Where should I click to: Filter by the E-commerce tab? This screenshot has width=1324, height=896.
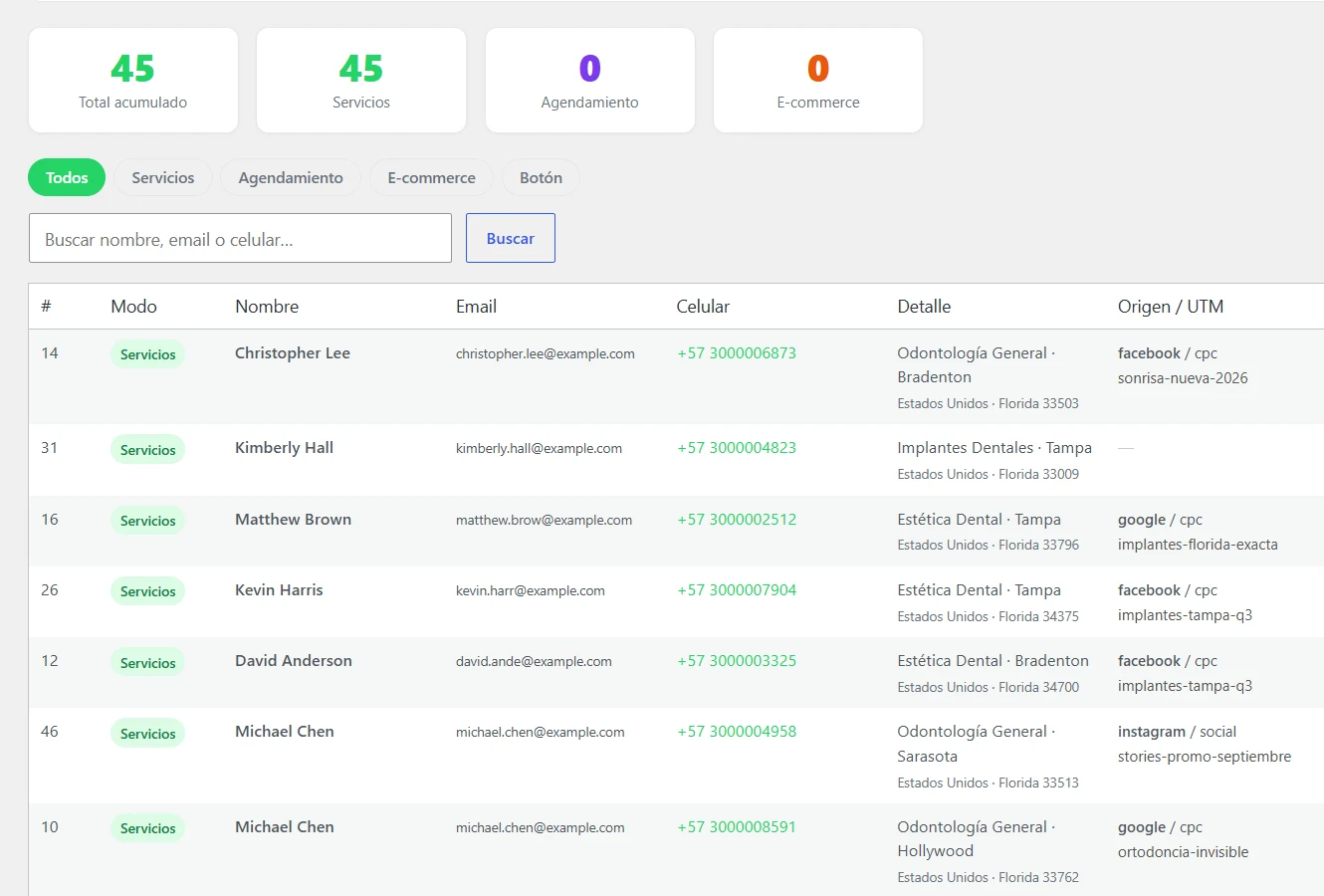coord(431,177)
